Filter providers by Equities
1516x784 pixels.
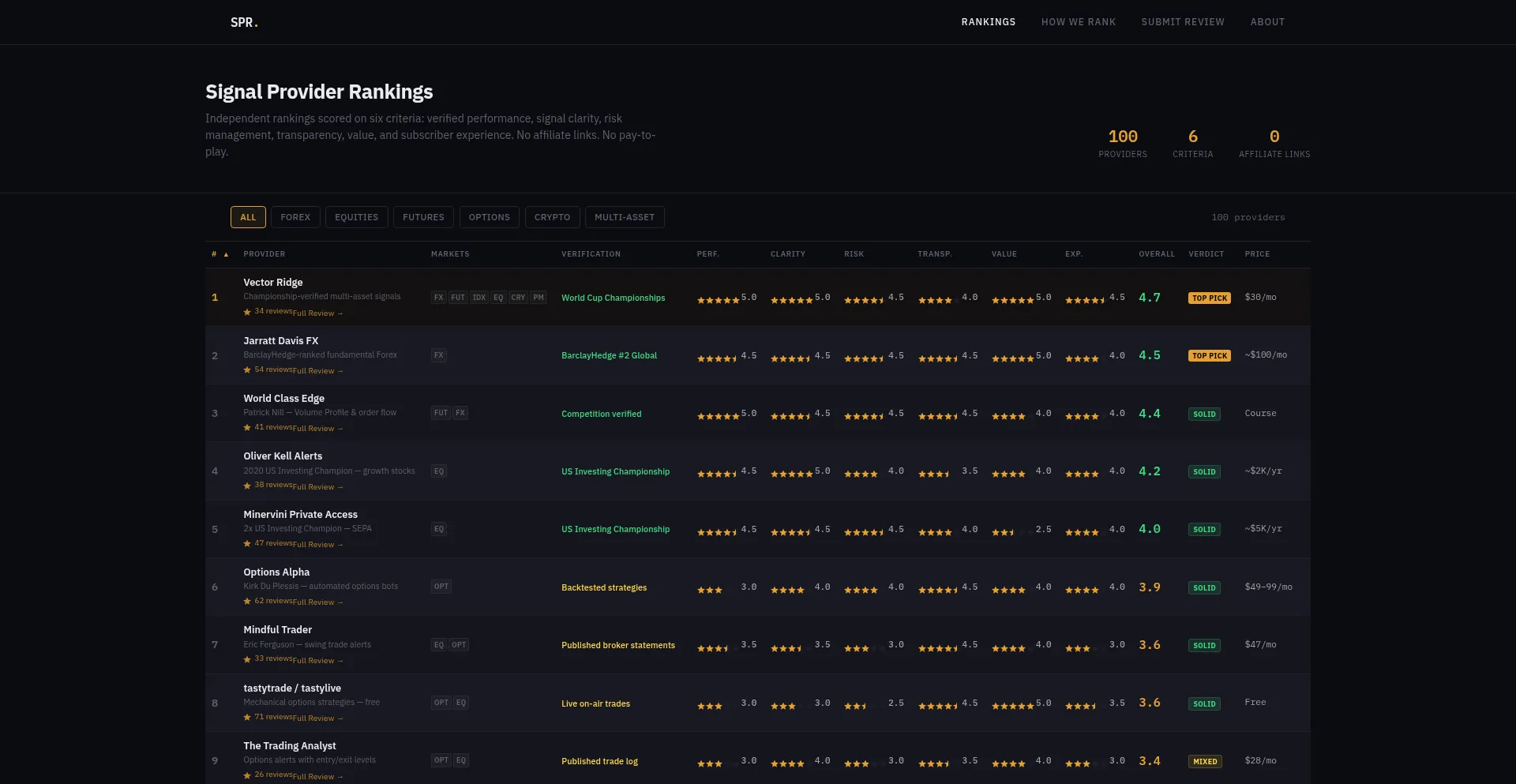(x=356, y=217)
